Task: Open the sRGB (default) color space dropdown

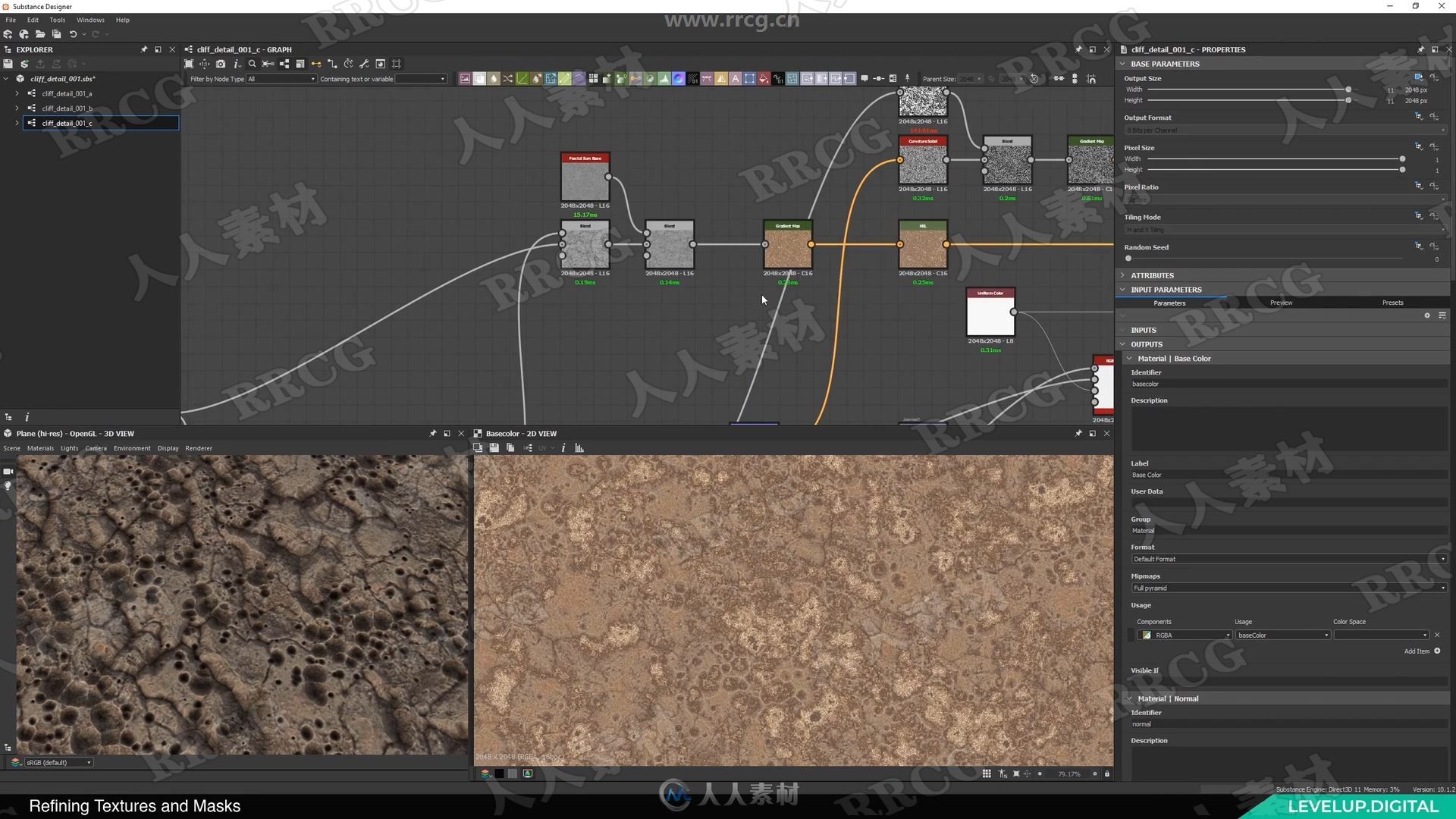Action: tap(58, 762)
